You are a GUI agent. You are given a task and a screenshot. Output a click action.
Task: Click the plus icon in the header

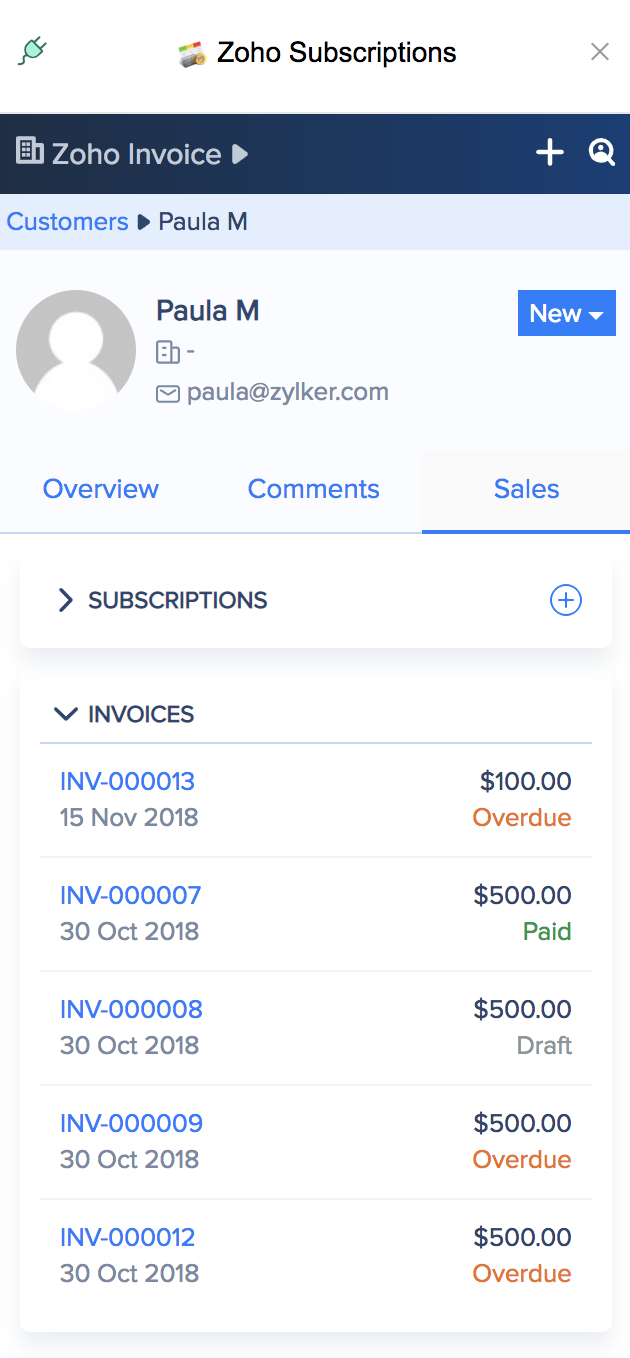550,153
